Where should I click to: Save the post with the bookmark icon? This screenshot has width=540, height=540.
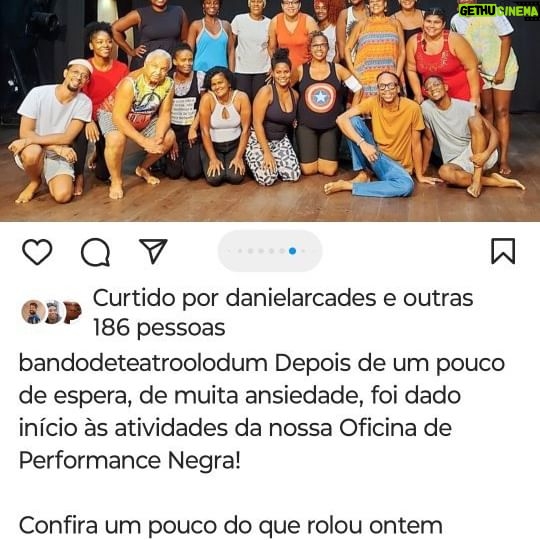(503, 251)
